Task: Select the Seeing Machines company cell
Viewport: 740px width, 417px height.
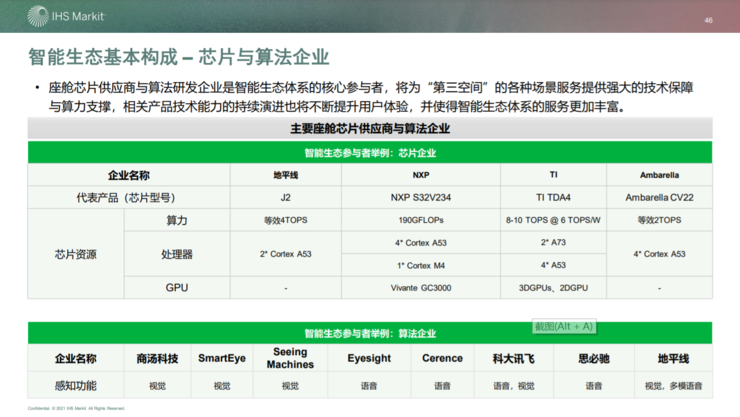Action: click(290, 359)
